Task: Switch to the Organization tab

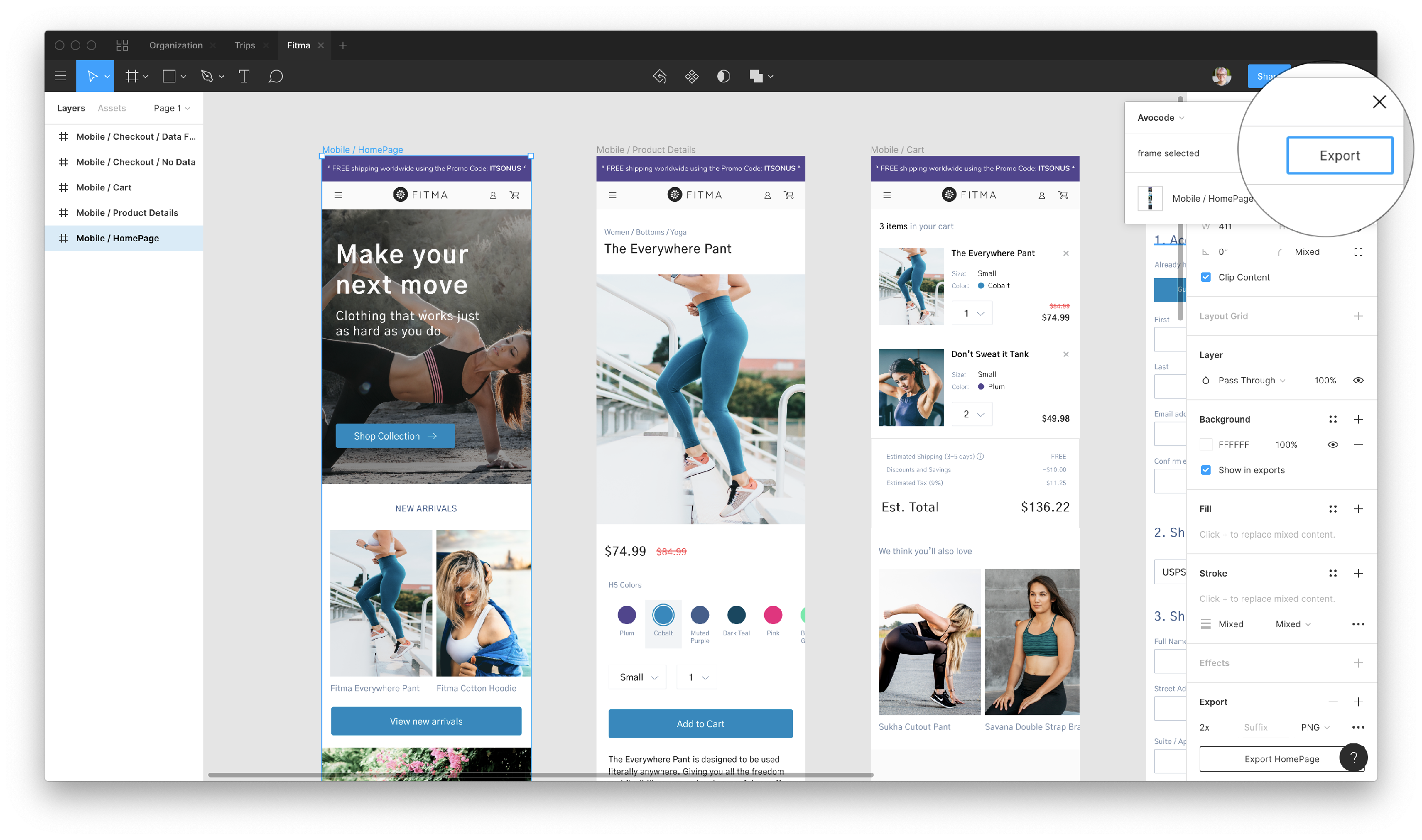Action: (176, 45)
